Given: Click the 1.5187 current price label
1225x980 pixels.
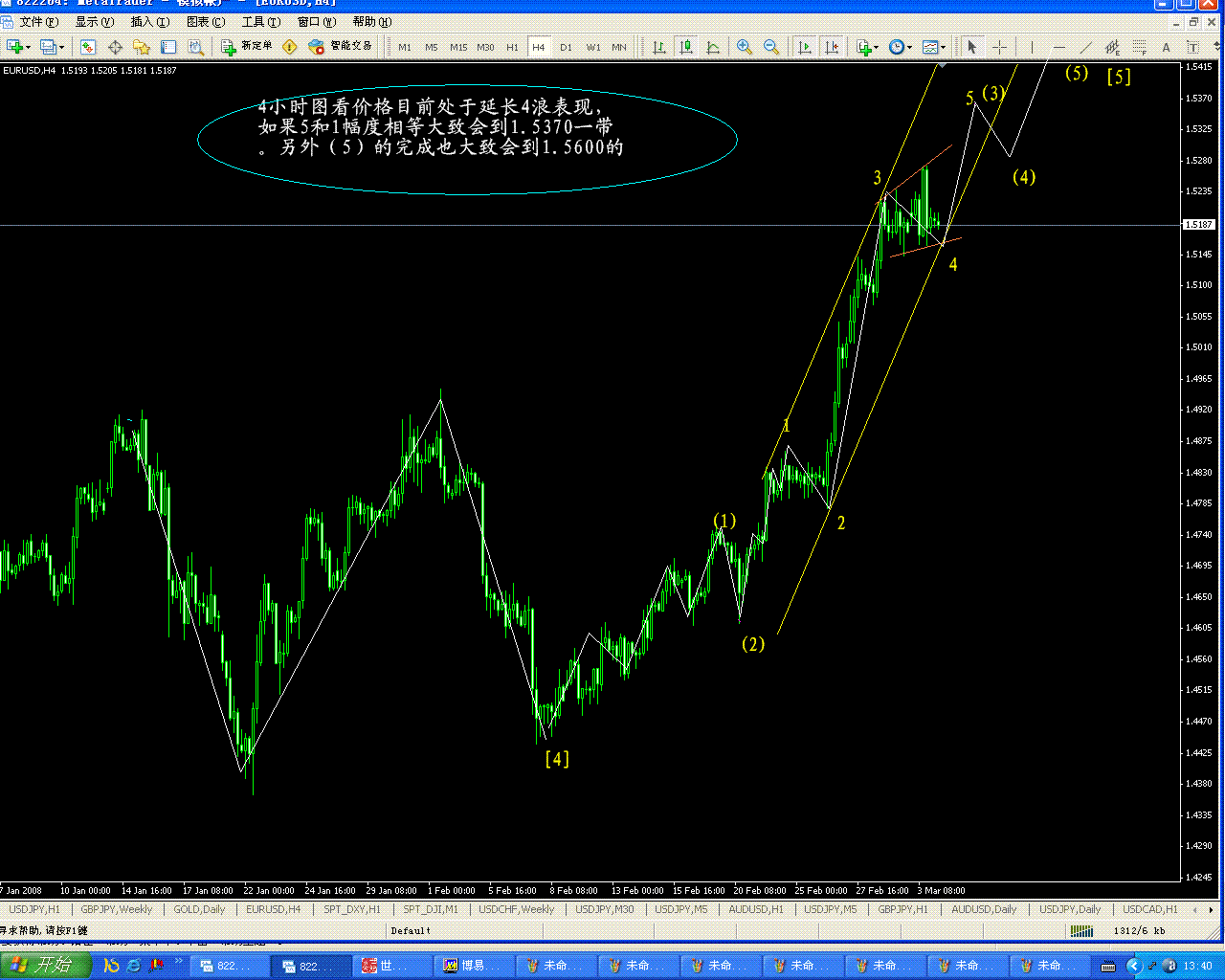Looking at the screenshot, I should 1199,225.
